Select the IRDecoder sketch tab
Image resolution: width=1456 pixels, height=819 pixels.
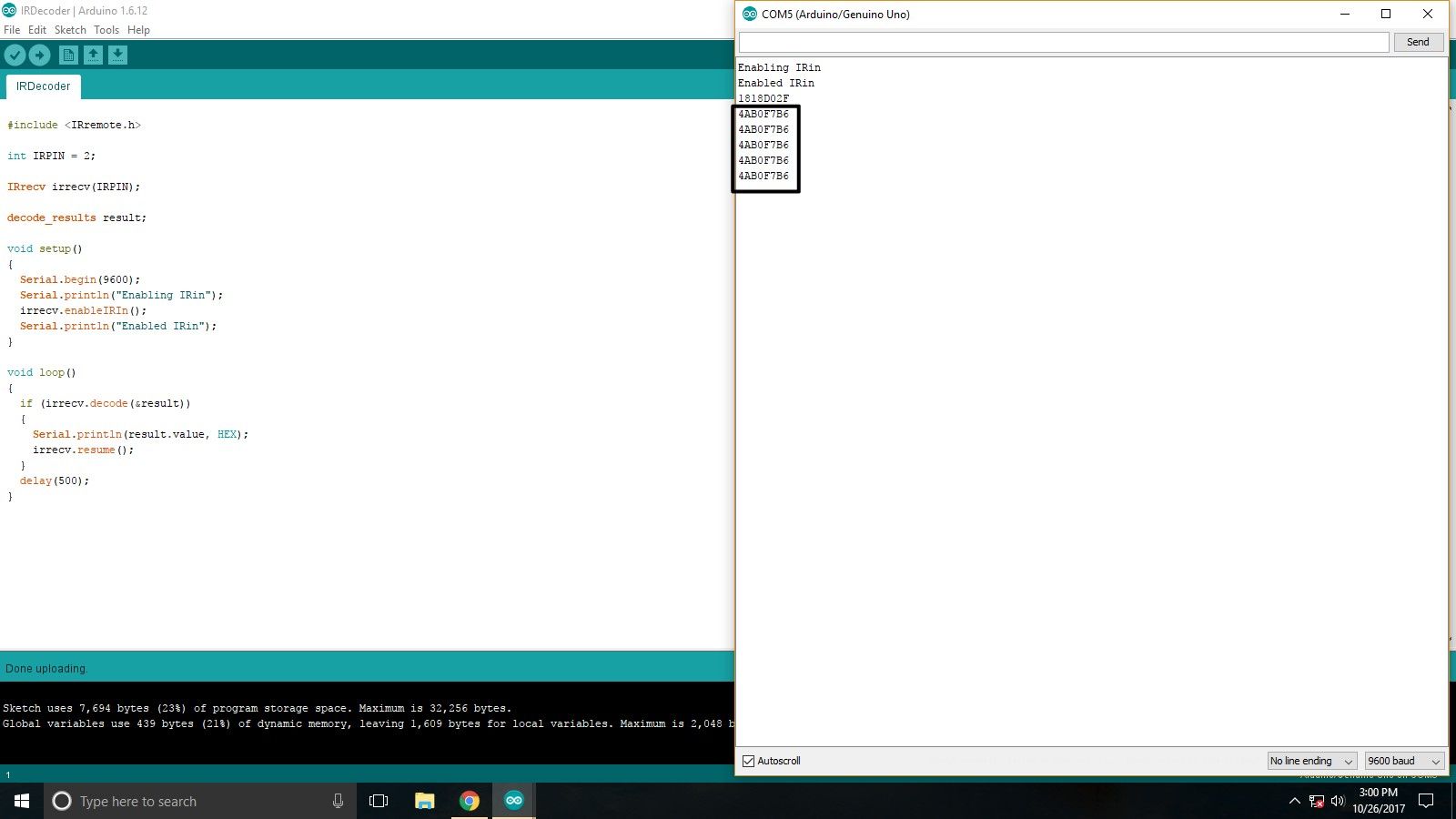[x=43, y=86]
